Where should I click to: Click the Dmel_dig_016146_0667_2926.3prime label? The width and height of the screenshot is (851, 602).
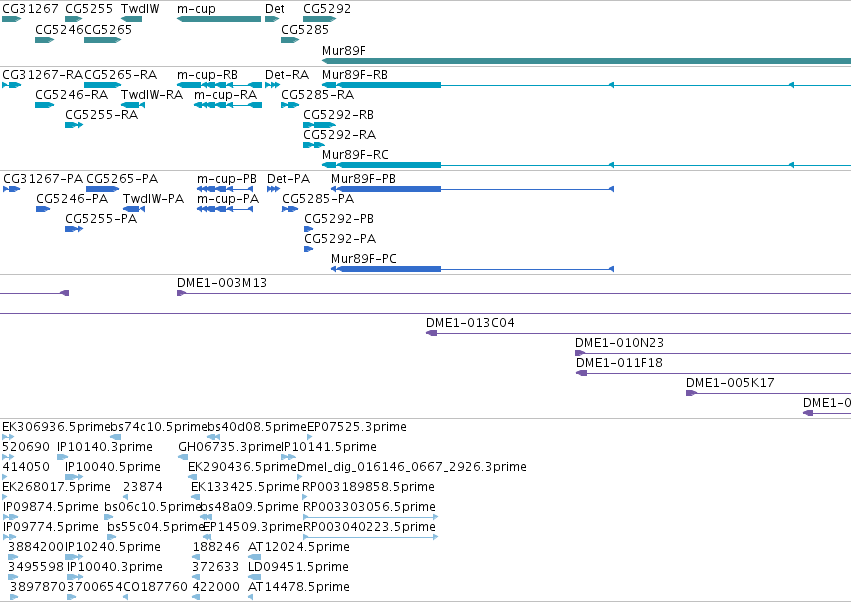pos(412,467)
